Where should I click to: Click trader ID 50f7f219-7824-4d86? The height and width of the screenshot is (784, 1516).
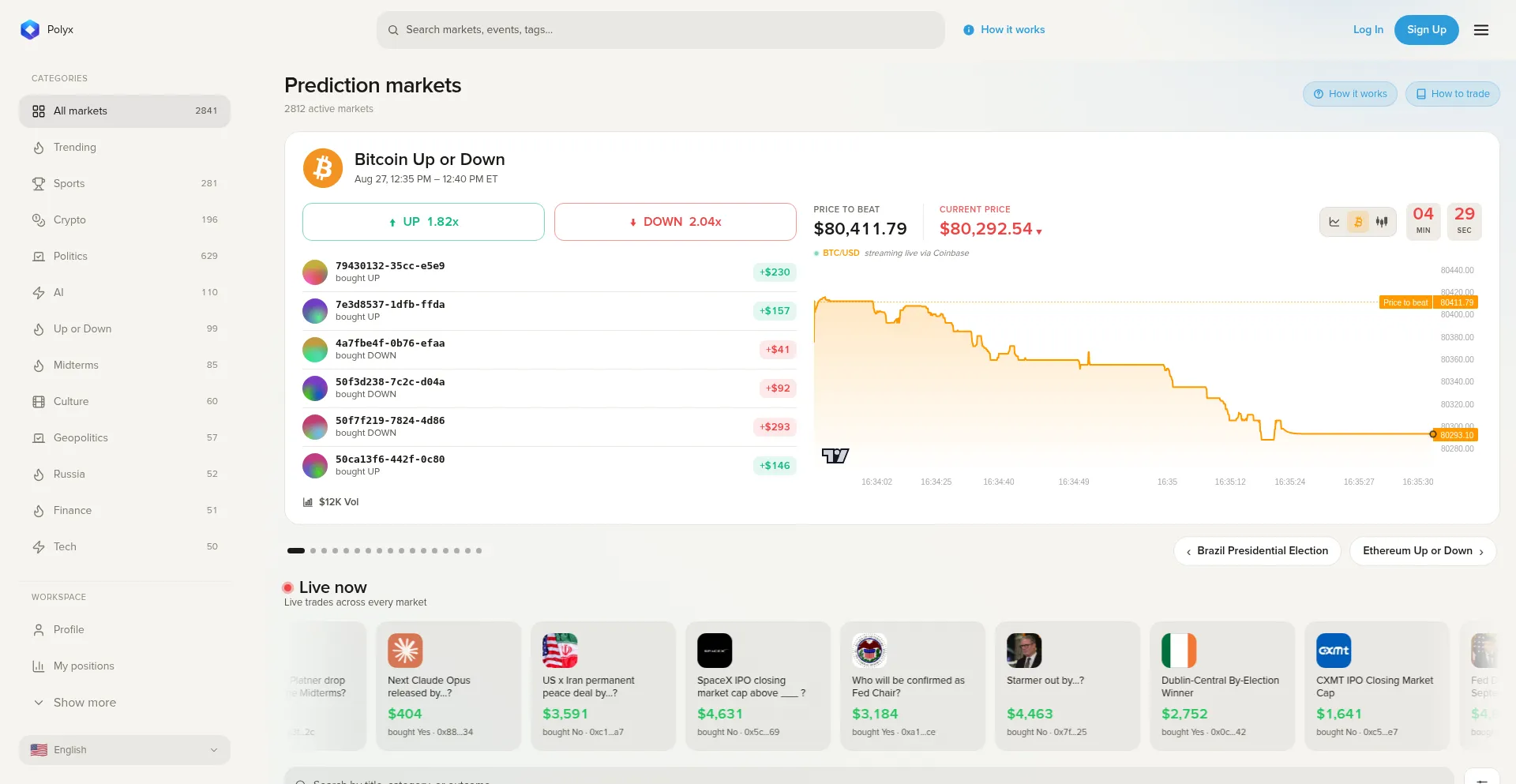point(390,421)
